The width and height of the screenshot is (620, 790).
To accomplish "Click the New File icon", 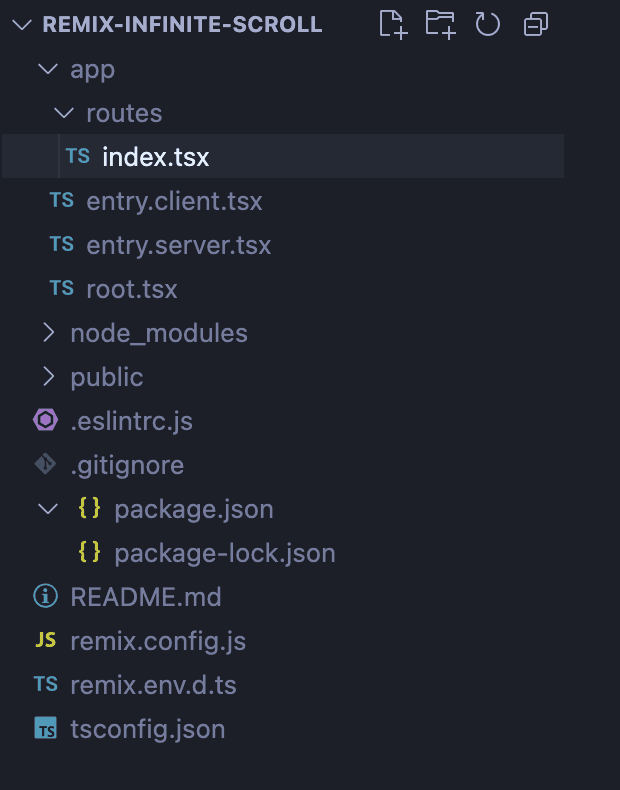I will [x=393, y=24].
